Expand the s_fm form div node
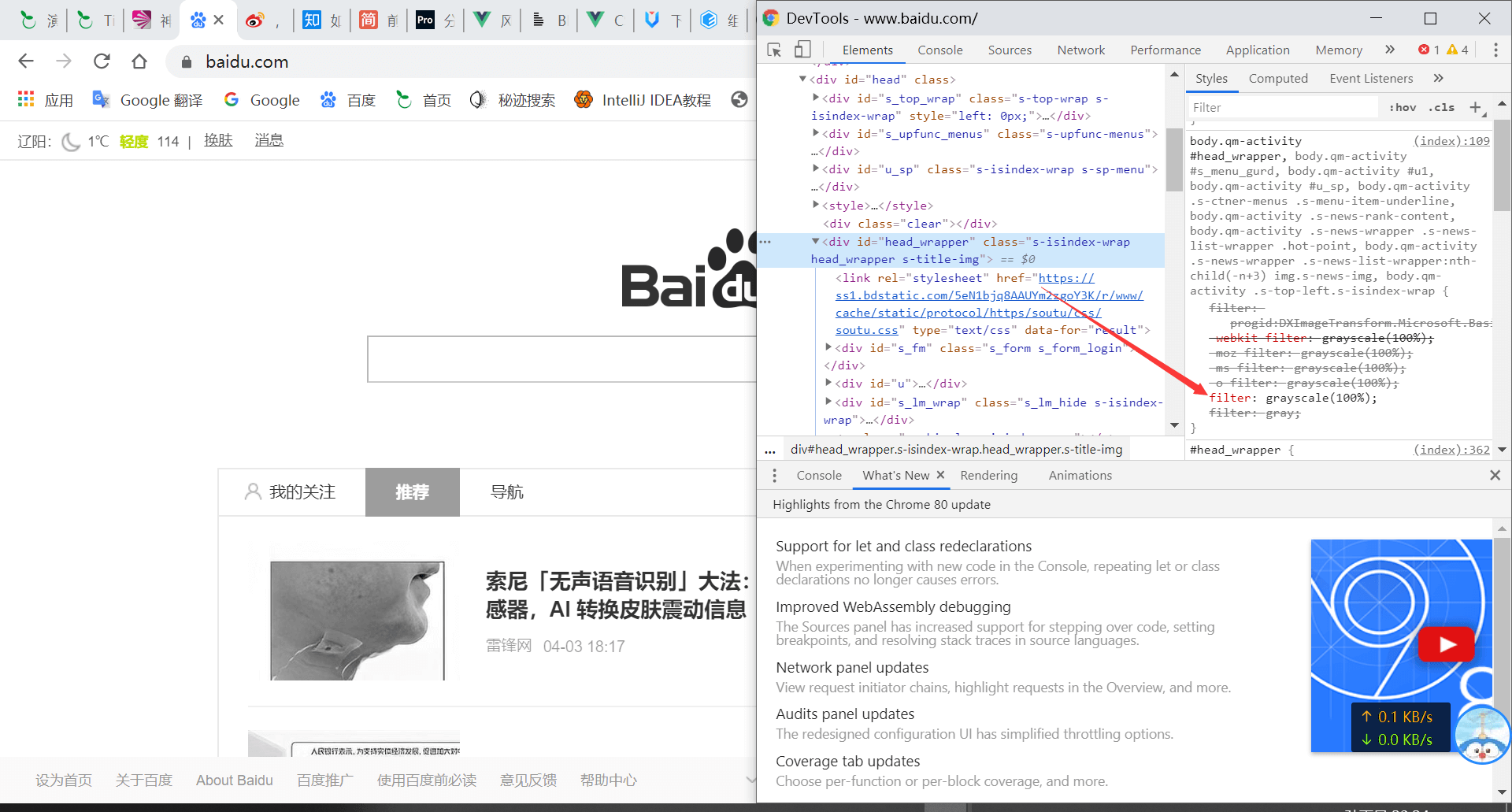The image size is (1512, 812). (x=828, y=347)
